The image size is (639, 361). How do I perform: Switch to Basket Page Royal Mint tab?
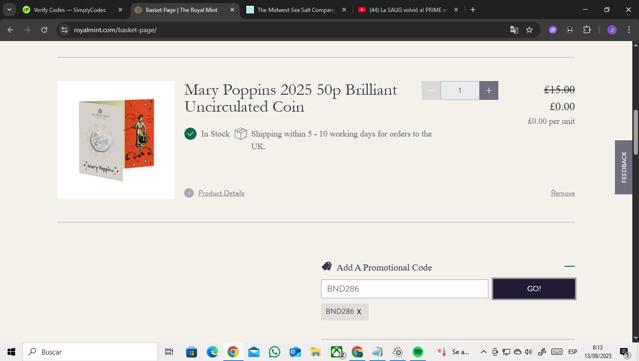pos(181,10)
